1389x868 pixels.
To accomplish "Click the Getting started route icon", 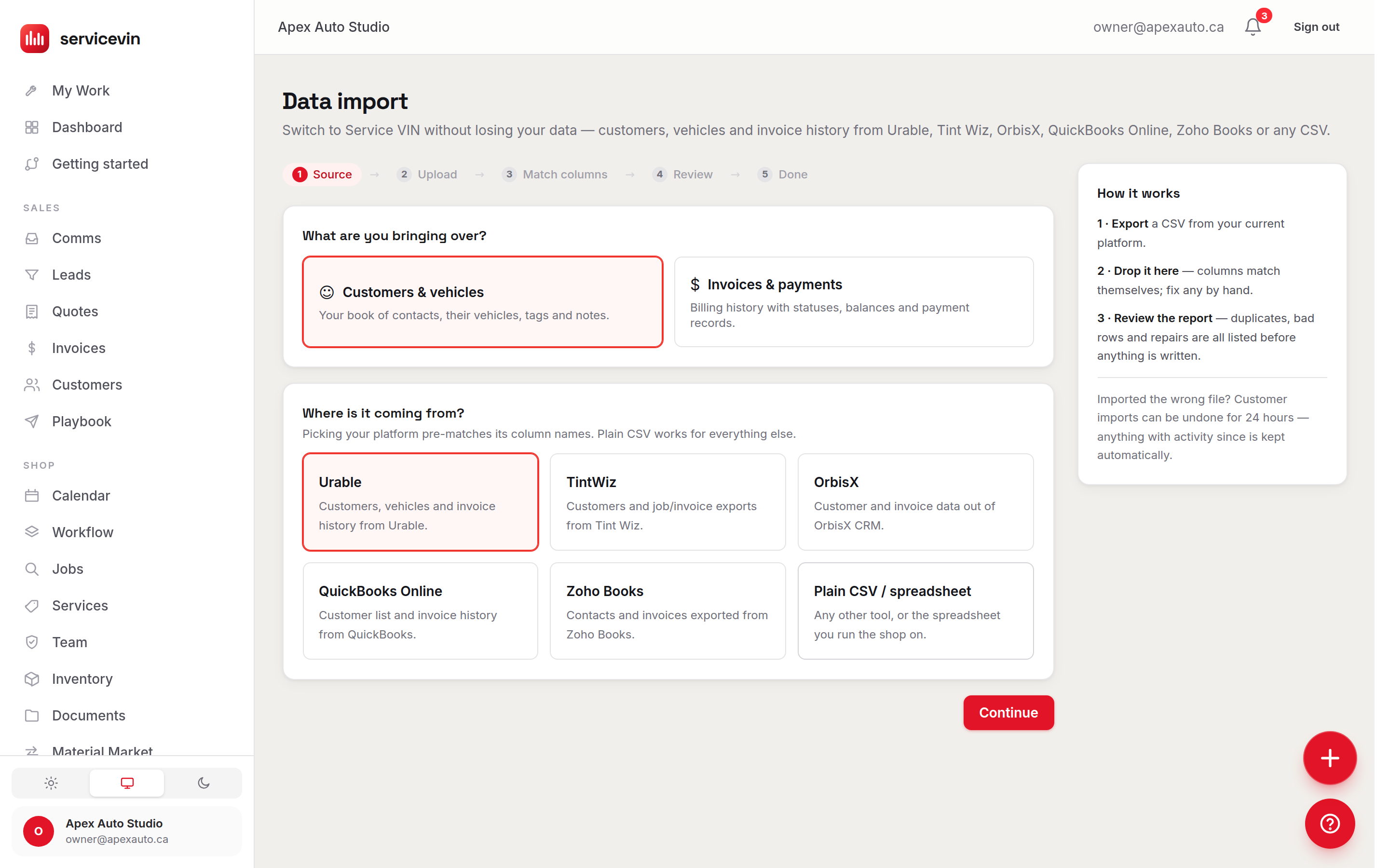I will 31,164.
